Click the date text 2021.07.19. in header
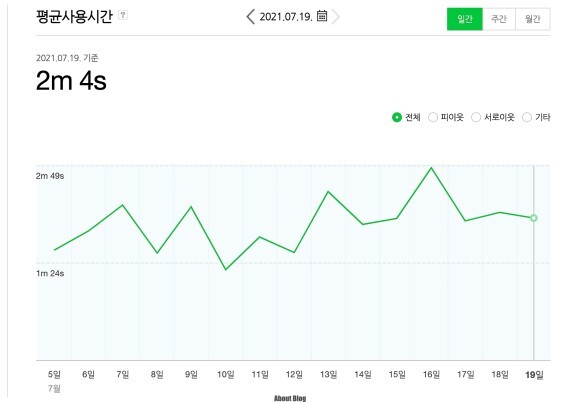 [x=286, y=17]
